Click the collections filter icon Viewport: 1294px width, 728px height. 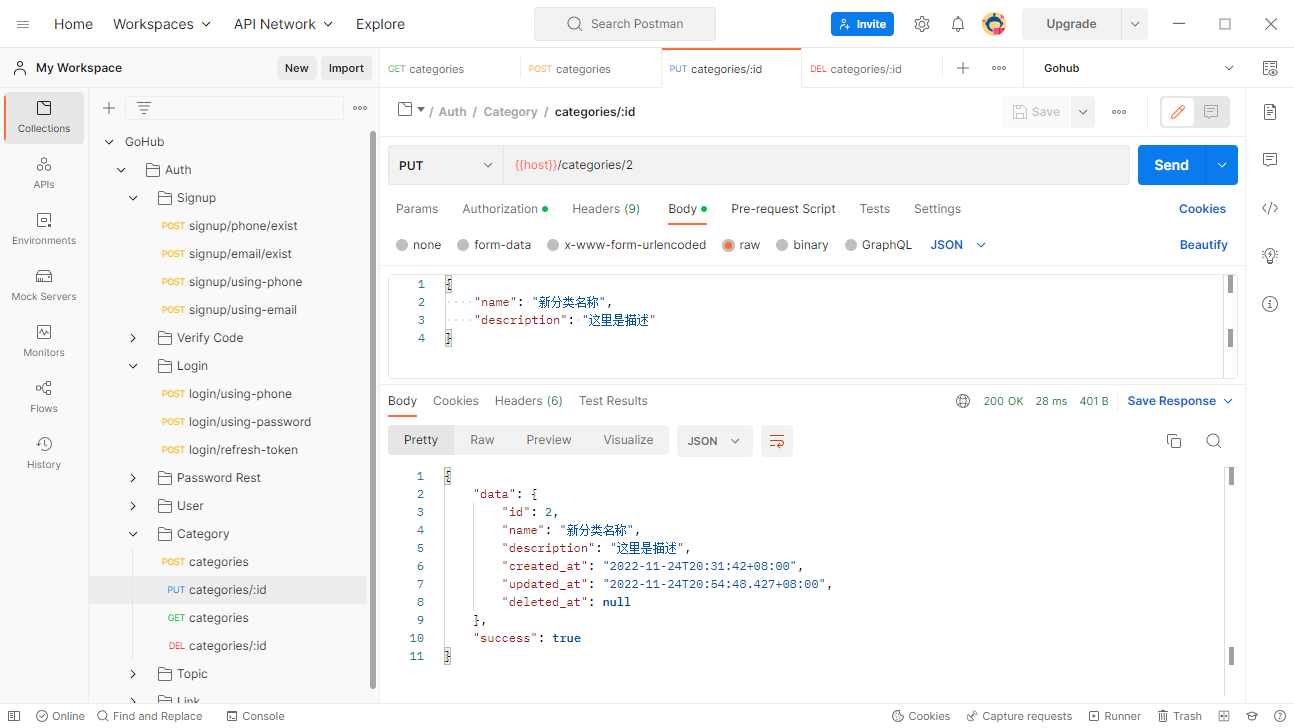(x=144, y=108)
